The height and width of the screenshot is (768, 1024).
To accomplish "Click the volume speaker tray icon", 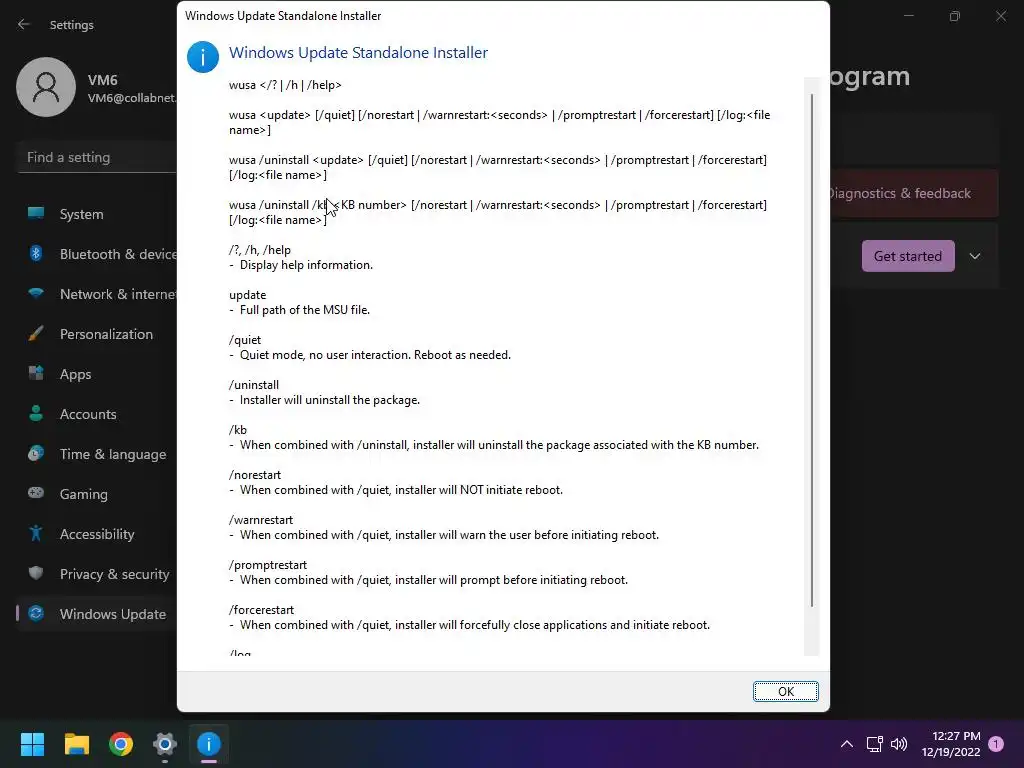I will (899, 744).
